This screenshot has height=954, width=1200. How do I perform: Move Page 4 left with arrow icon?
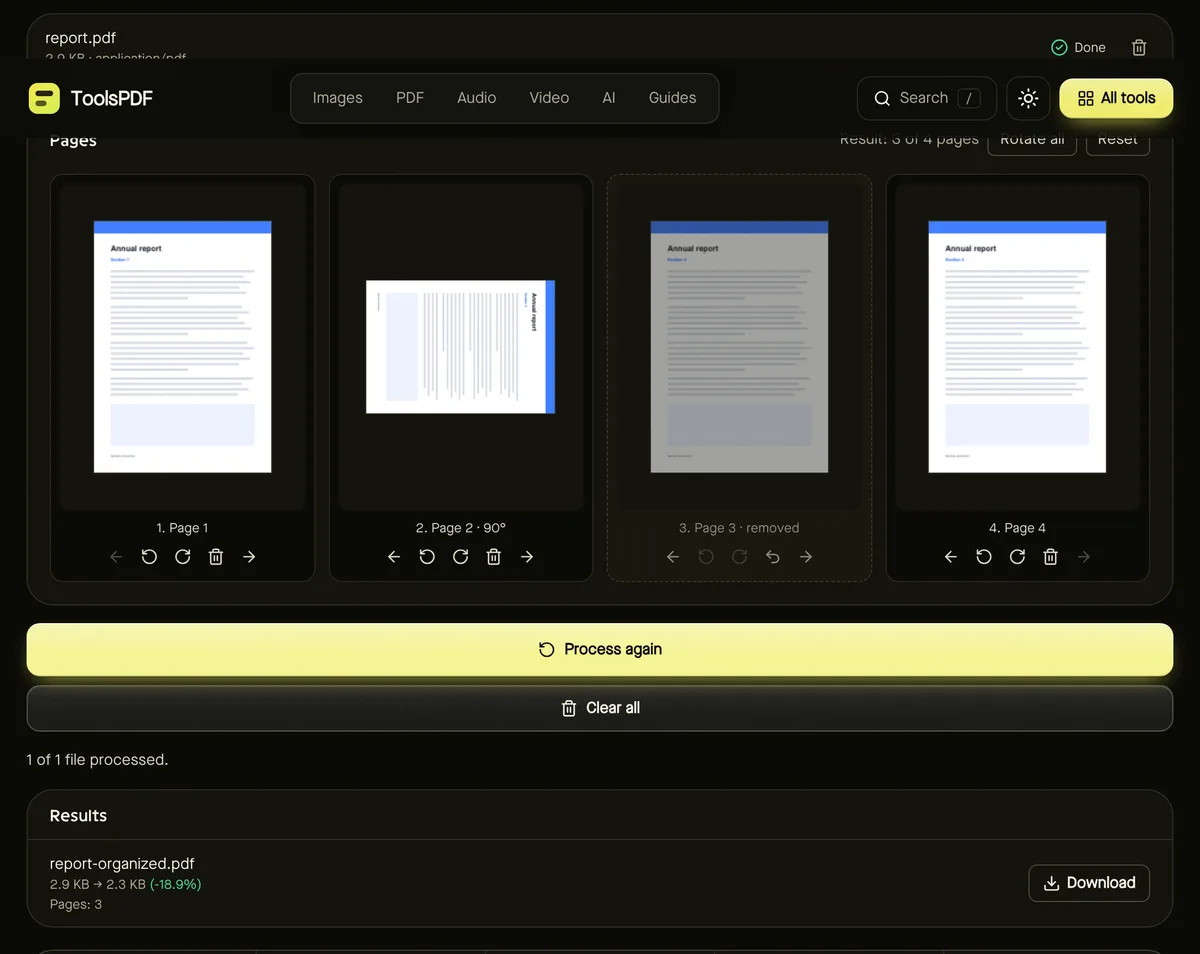(951, 557)
